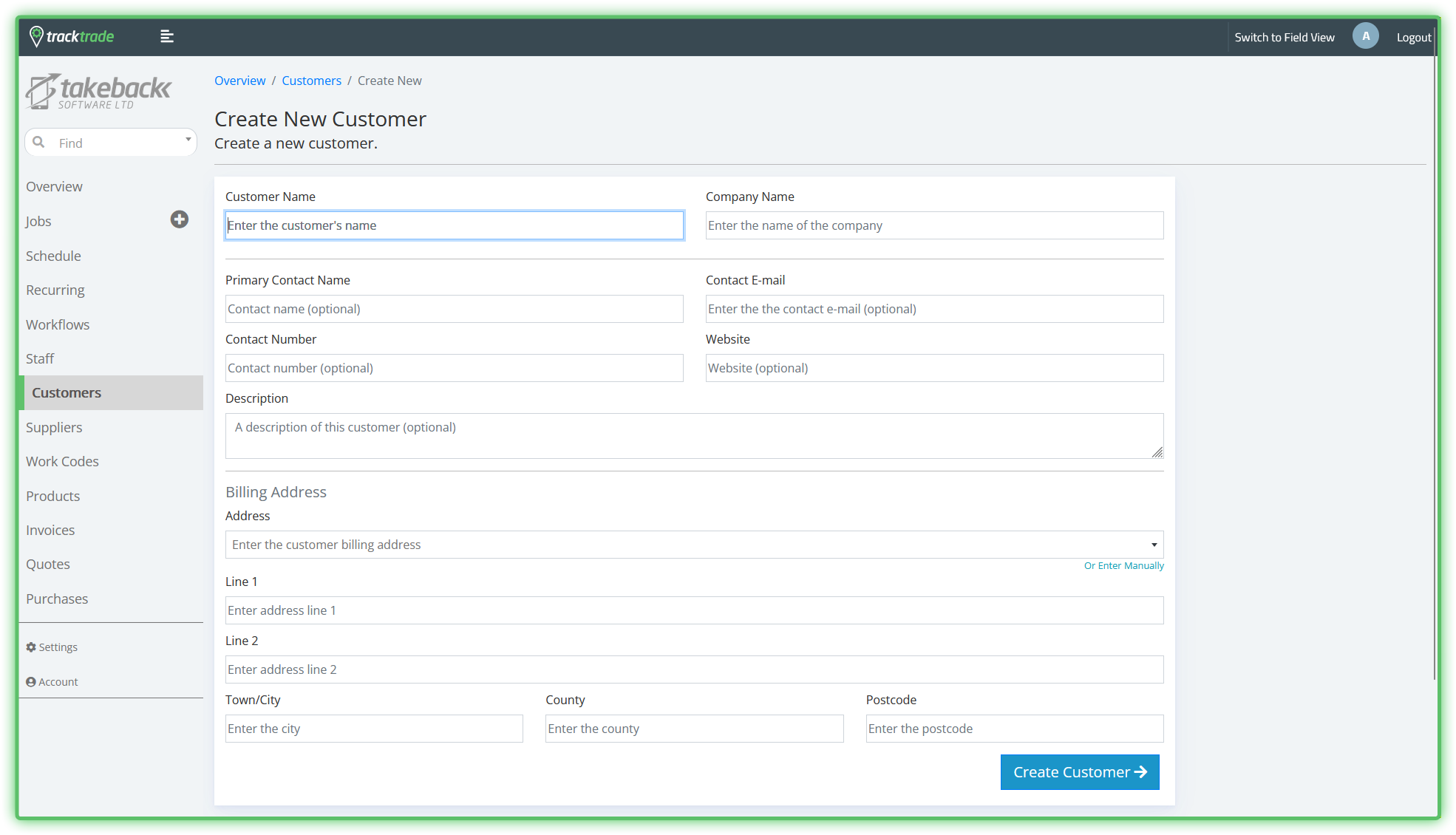This screenshot has width=1456, height=835.
Task: Open Settings with the gear icon
Action: pos(31,647)
